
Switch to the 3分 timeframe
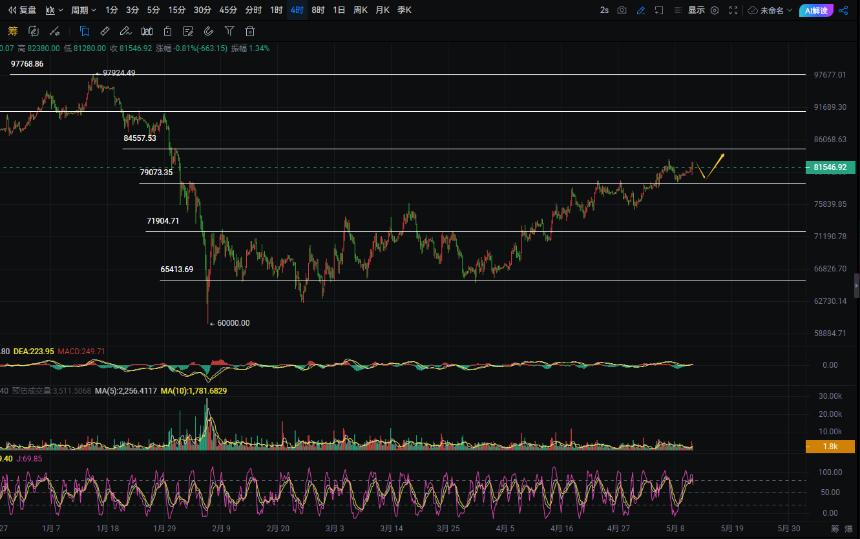132,10
